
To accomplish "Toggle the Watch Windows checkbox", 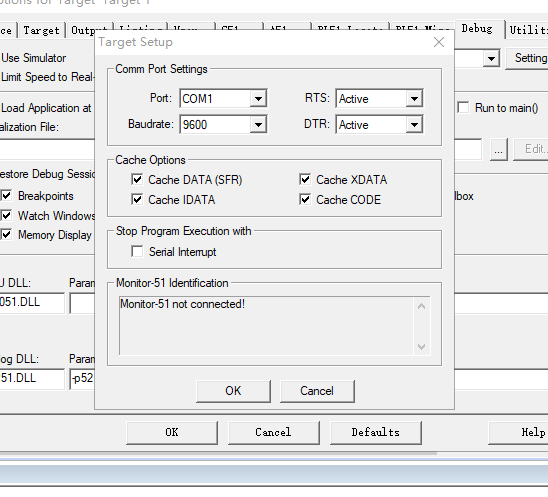I will pos(6,215).
